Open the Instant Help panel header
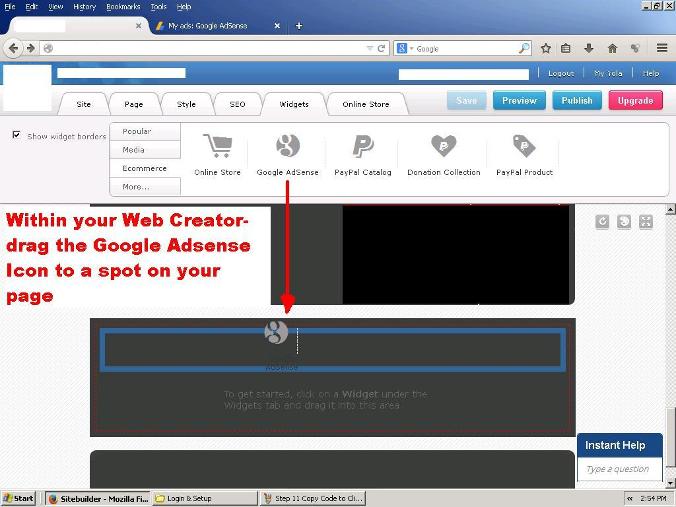The width and height of the screenshot is (676, 507). coord(620,445)
